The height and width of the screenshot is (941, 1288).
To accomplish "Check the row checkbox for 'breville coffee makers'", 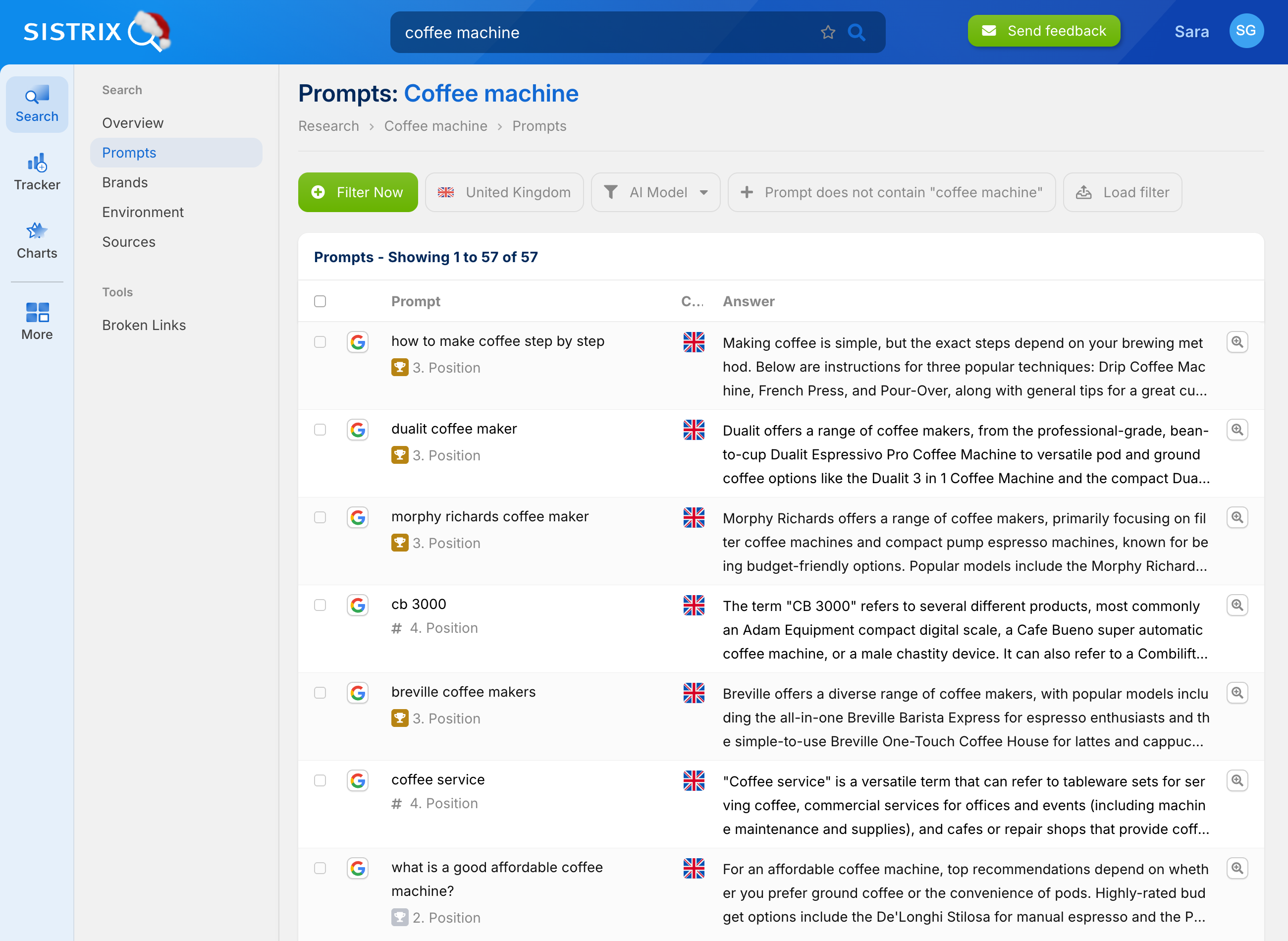I will (320, 693).
